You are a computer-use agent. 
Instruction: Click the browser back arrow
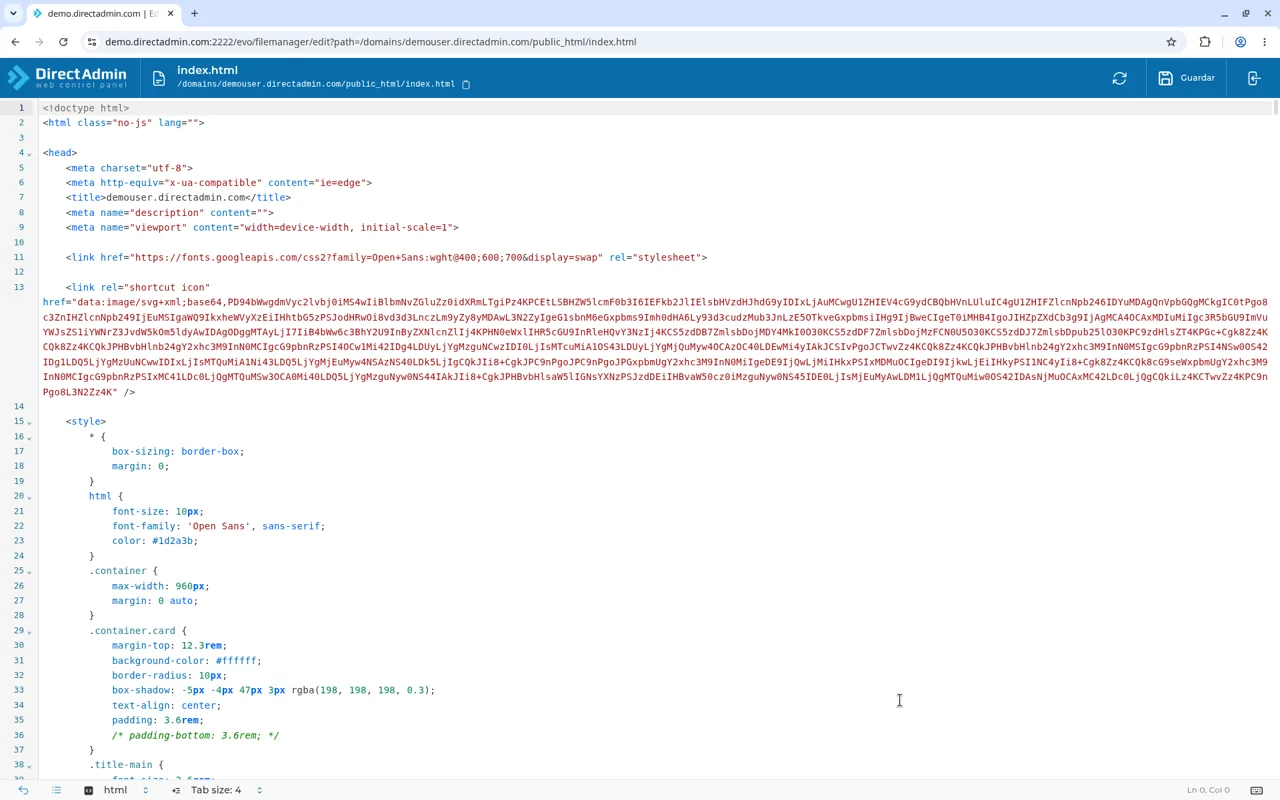point(15,42)
